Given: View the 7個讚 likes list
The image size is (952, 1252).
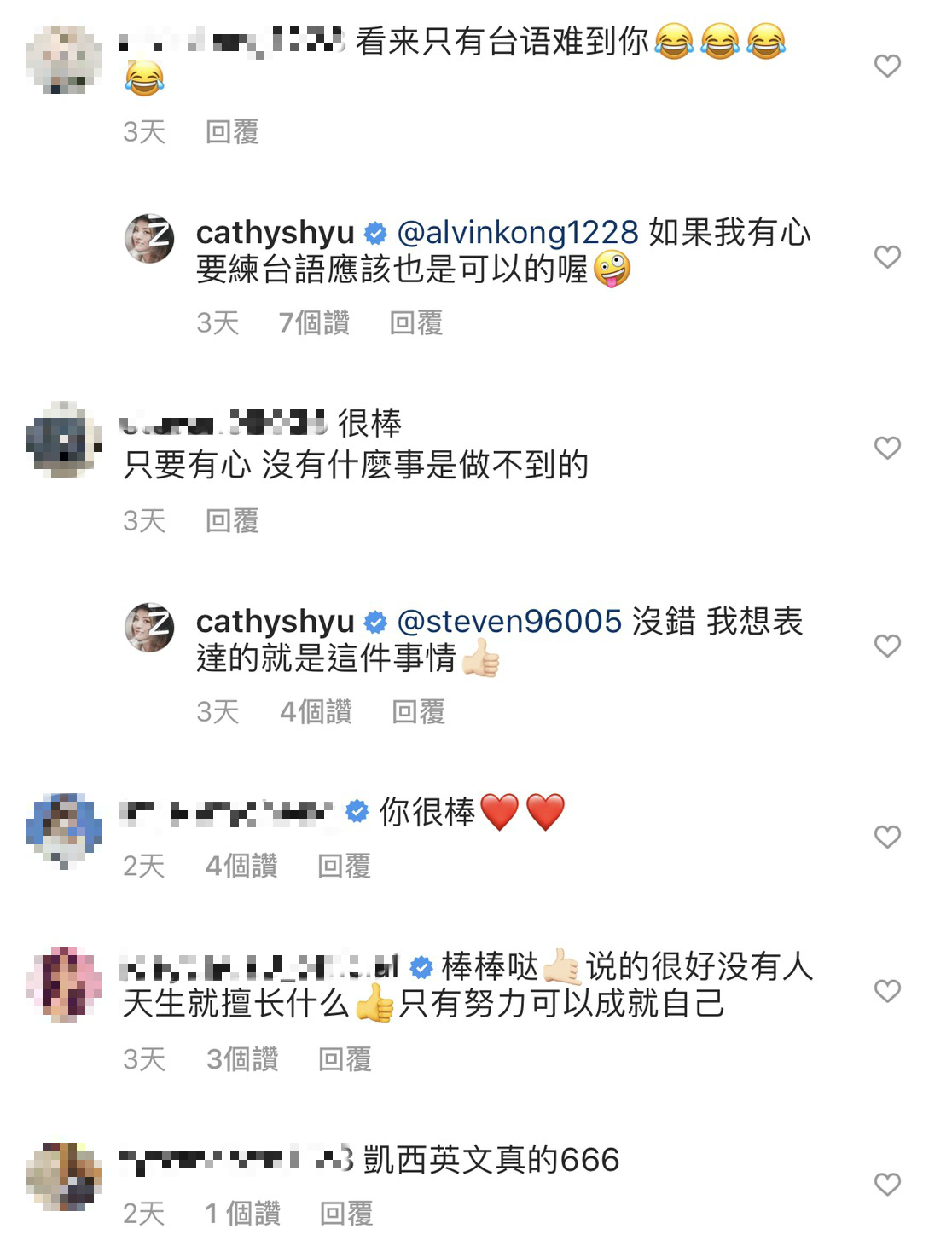Looking at the screenshot, I should coord(314,322).
